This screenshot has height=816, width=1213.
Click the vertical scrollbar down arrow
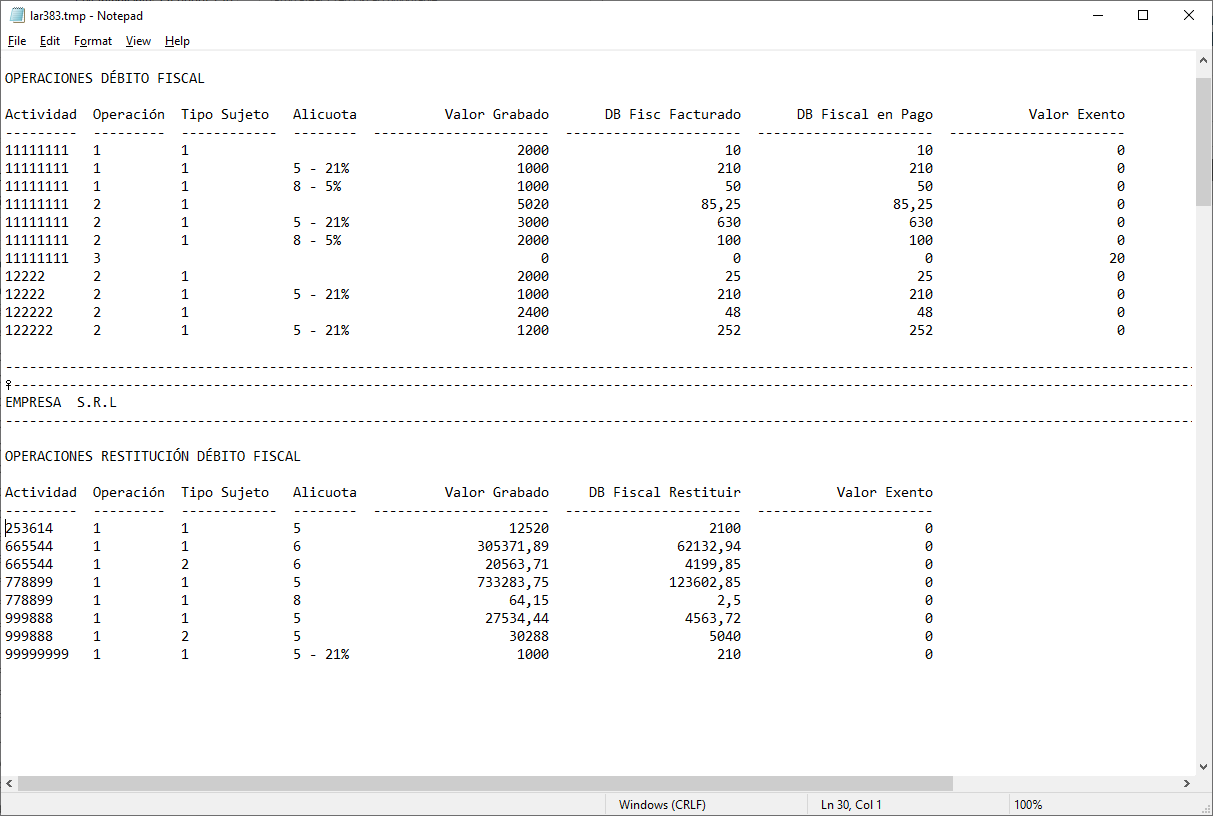pos(1204,766)
